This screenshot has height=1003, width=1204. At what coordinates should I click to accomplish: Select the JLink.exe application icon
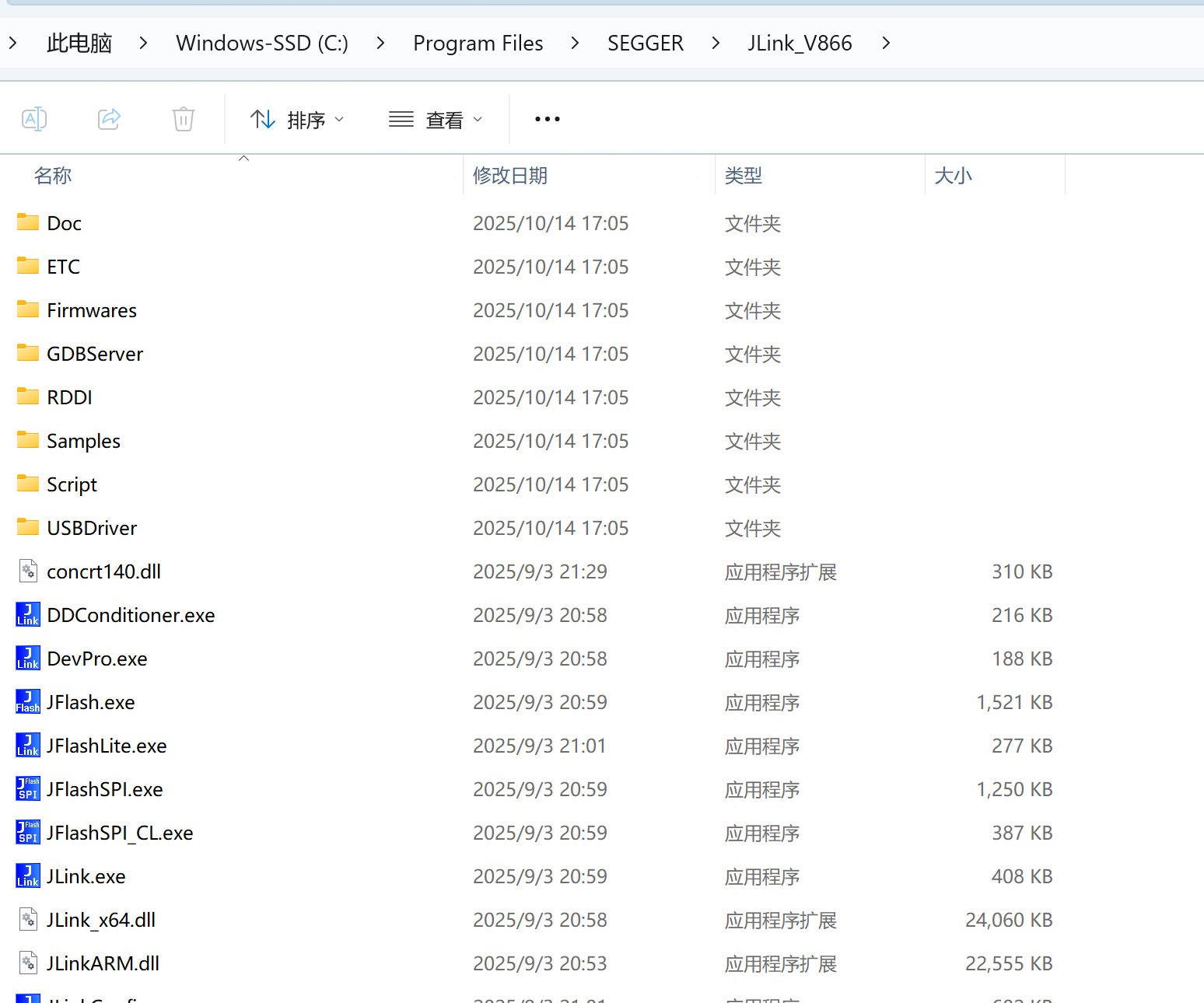pos(28,876)
